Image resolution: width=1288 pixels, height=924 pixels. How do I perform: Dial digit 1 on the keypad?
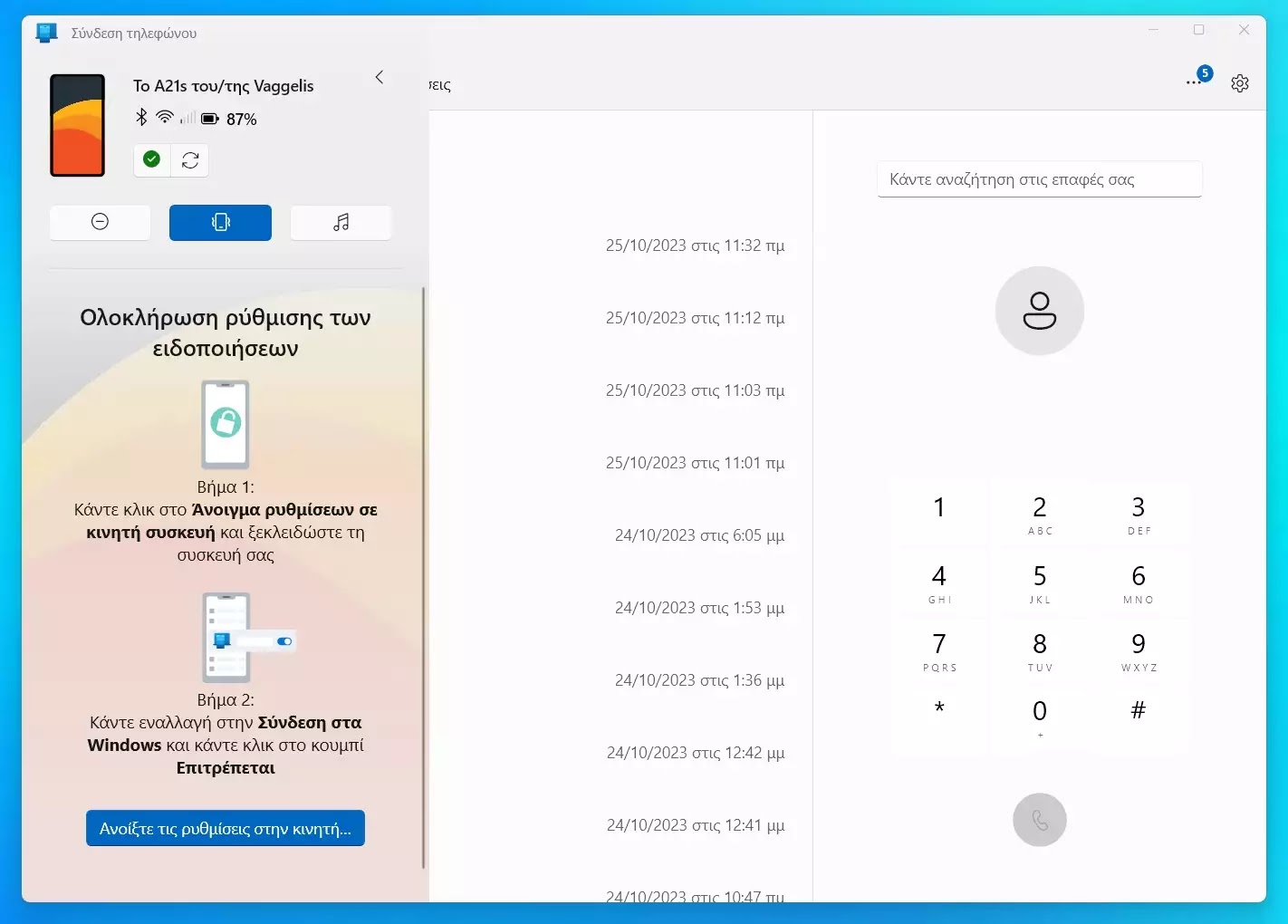(939, 513)
